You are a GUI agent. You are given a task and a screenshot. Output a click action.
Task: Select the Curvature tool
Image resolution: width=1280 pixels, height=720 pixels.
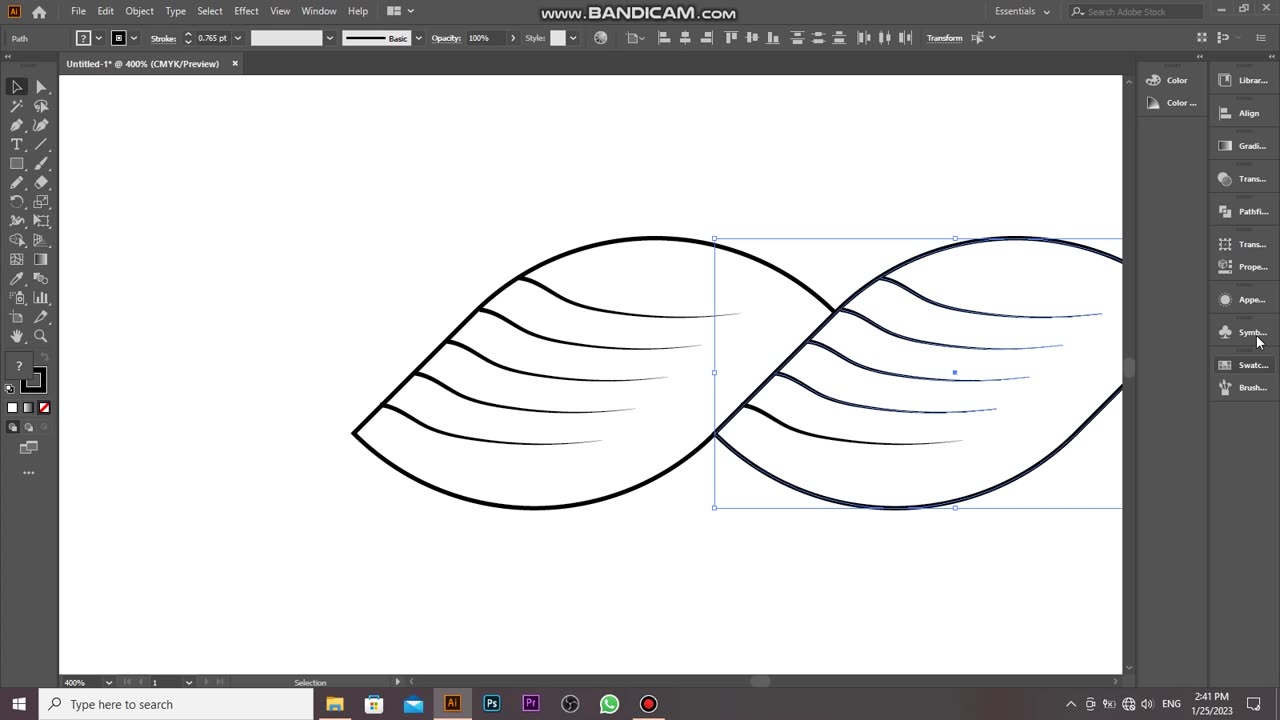pos(41,125)
